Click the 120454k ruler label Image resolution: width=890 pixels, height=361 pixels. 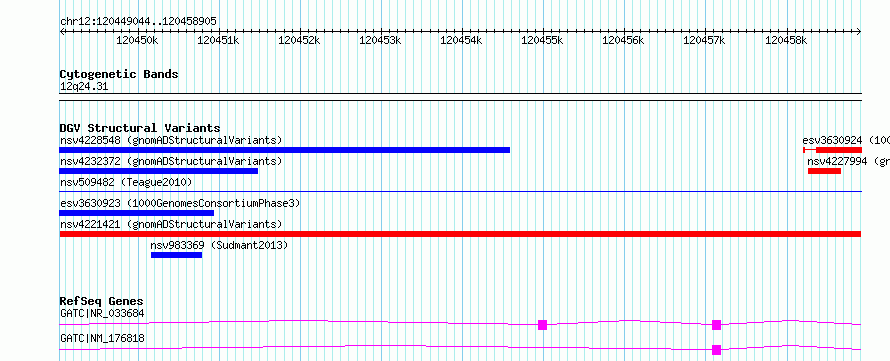(x=461, y=40)
